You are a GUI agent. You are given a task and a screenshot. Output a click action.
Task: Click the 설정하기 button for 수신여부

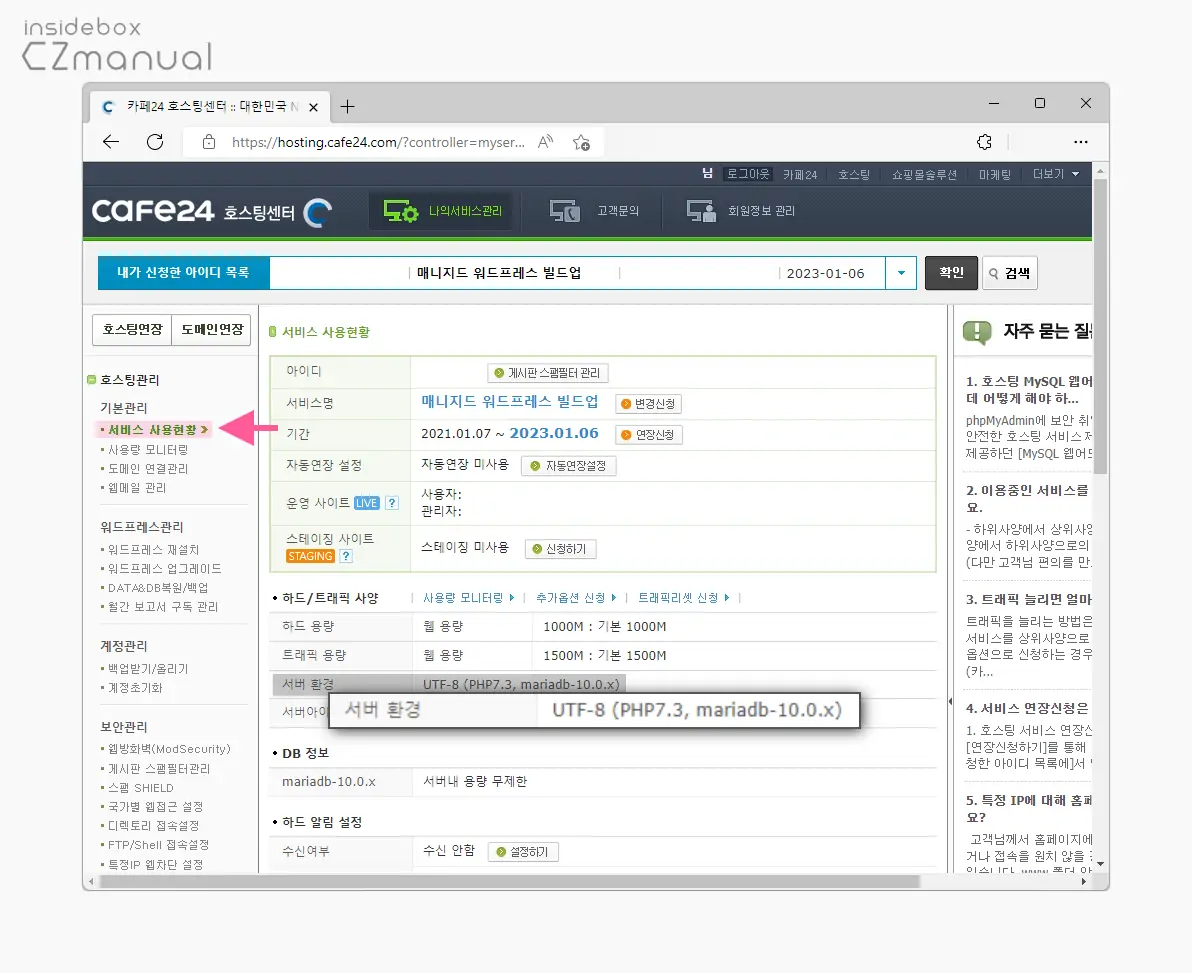pyautogui.click(x=523, y=851)
